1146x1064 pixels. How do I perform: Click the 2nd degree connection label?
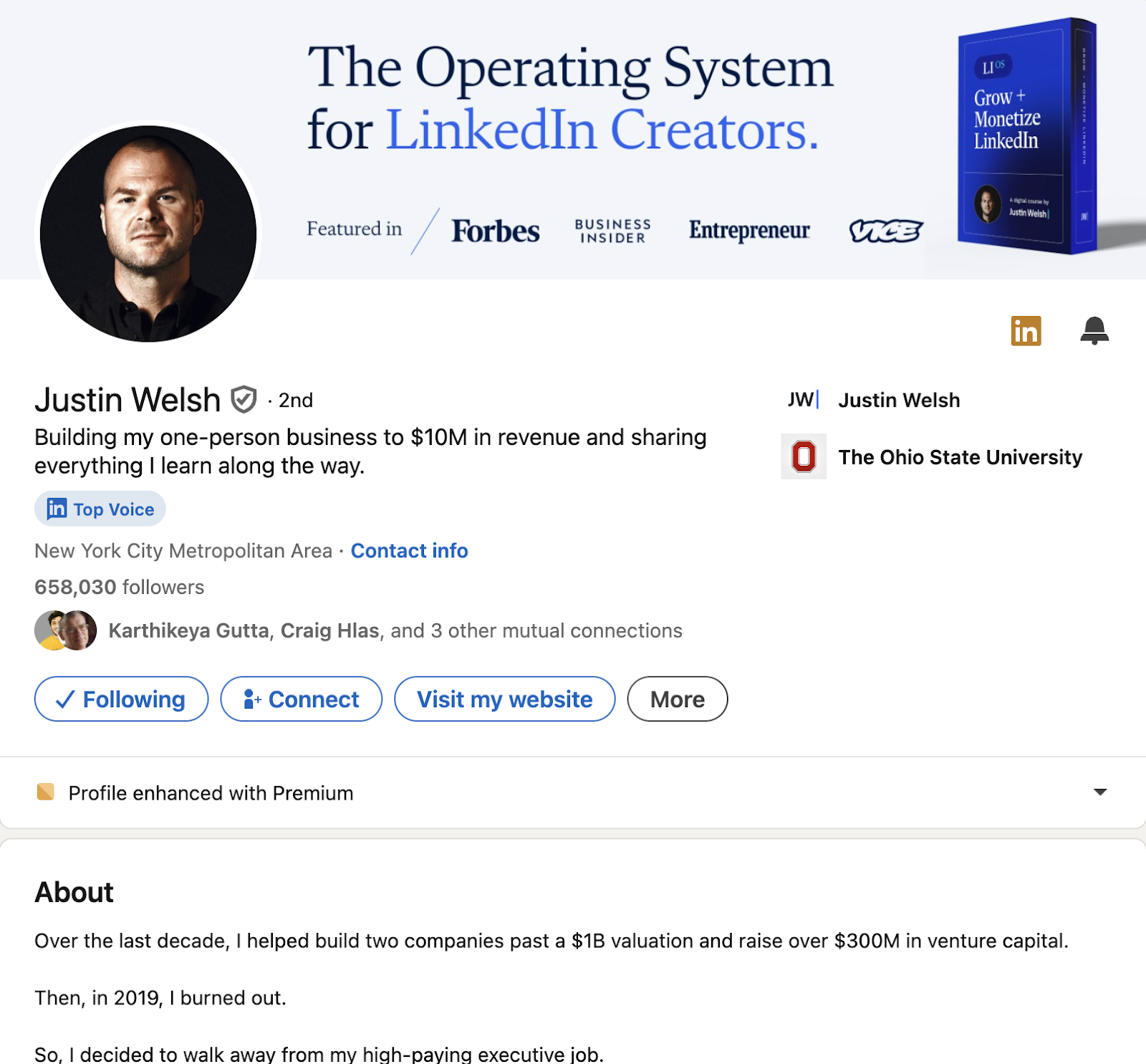pos(295,400)
